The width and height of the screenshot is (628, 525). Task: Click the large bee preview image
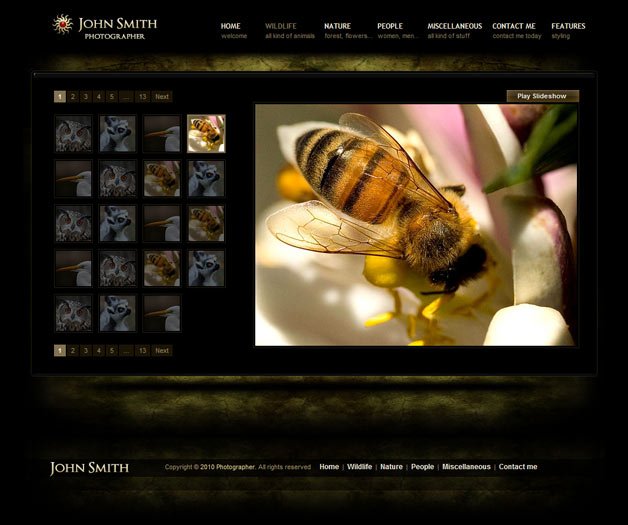[416, 225]
